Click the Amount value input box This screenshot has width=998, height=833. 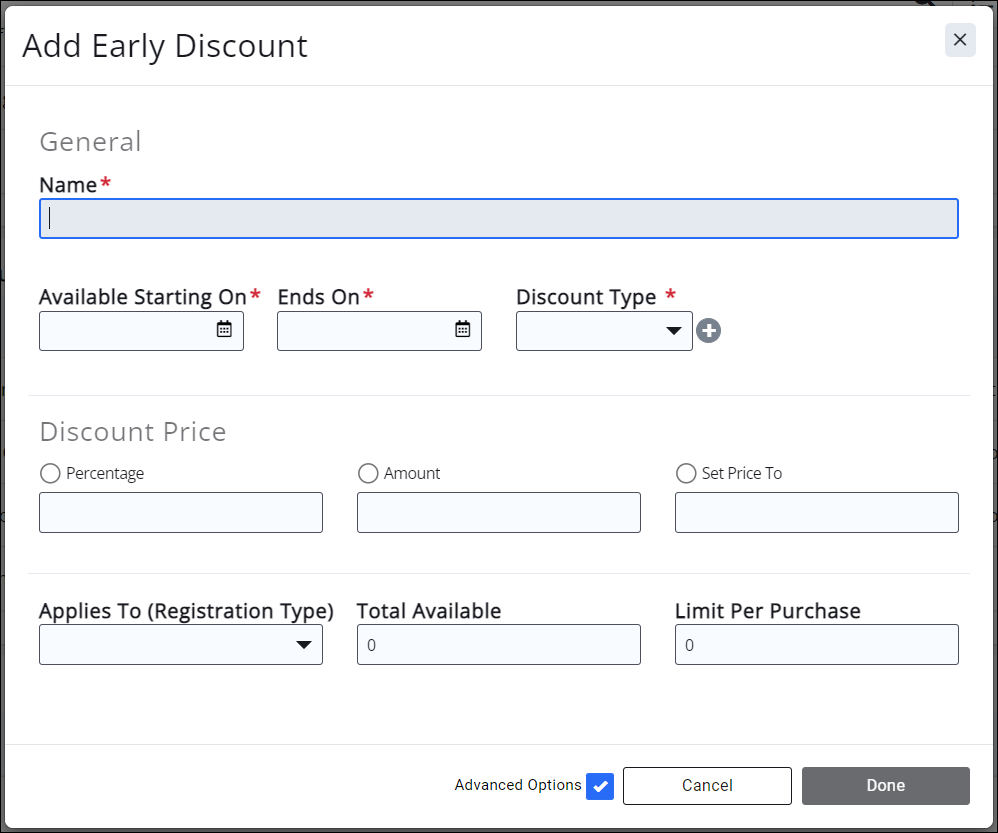point(498,512)
